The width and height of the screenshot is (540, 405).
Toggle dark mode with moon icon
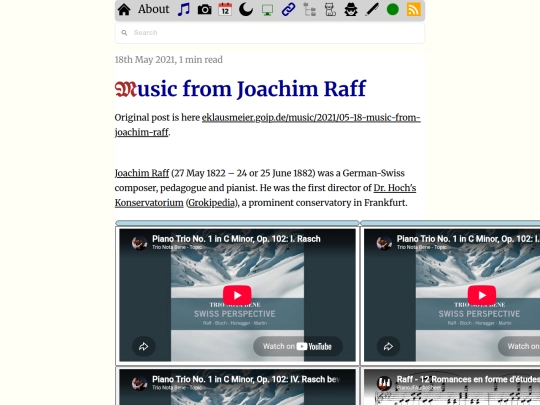(x=246, y=10)
